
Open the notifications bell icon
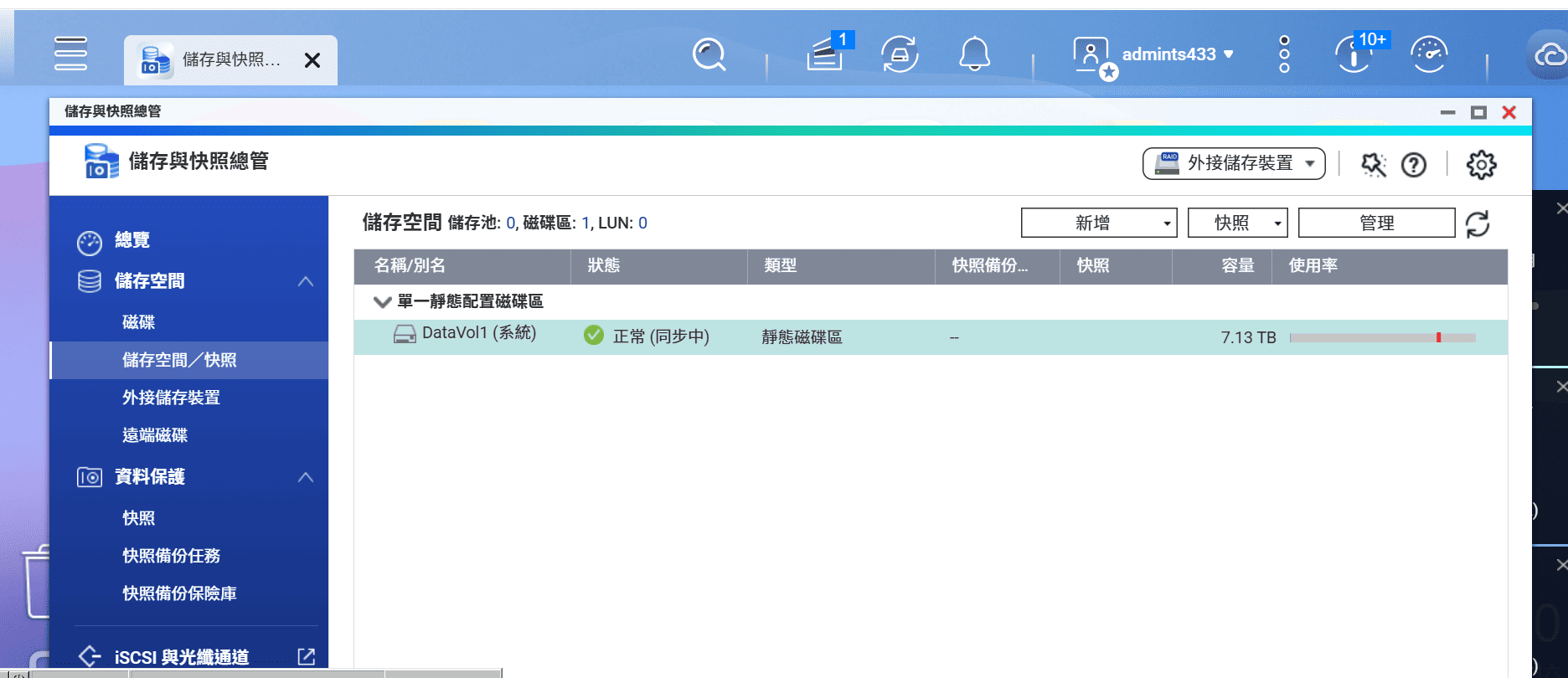coord(974,54)
